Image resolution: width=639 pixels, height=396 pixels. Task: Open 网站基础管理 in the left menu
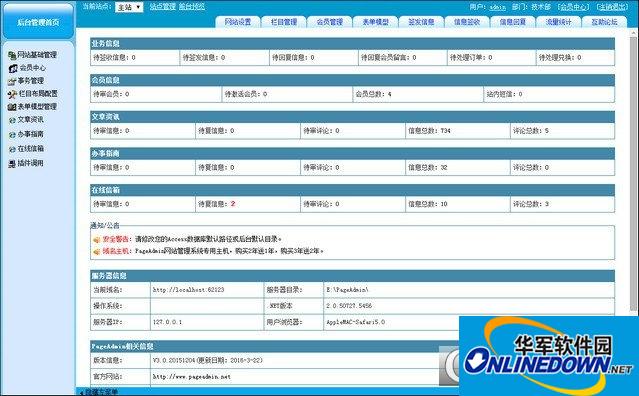coord(37,55)
